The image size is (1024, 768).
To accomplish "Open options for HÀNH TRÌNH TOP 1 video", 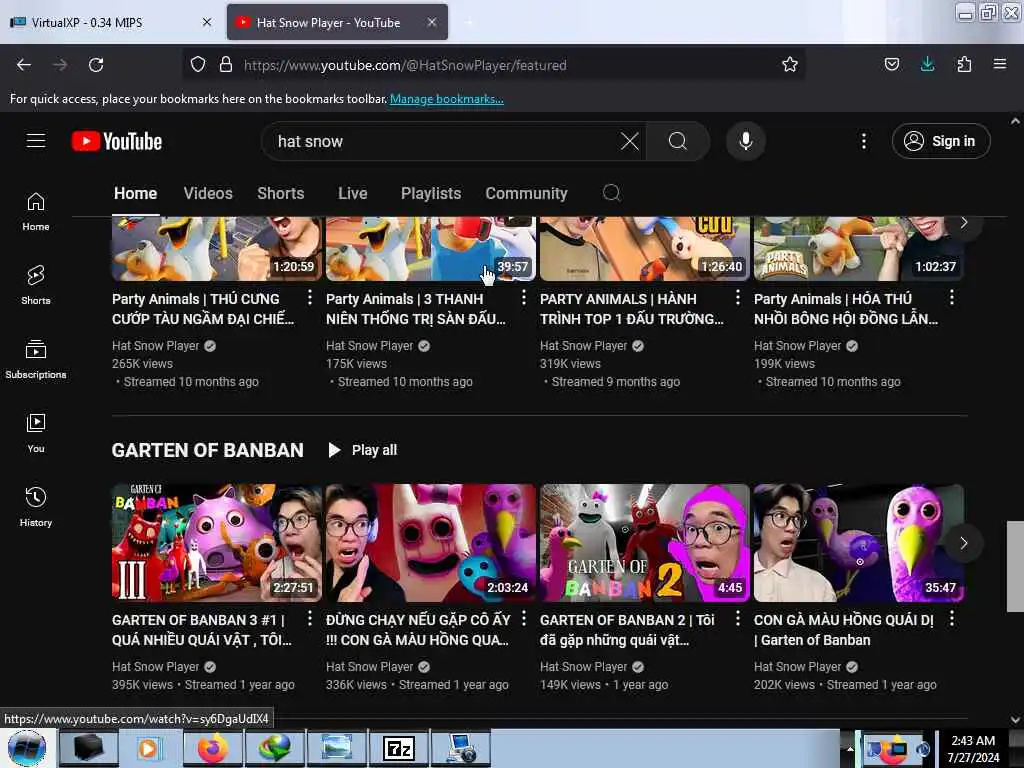I will 738,298.
